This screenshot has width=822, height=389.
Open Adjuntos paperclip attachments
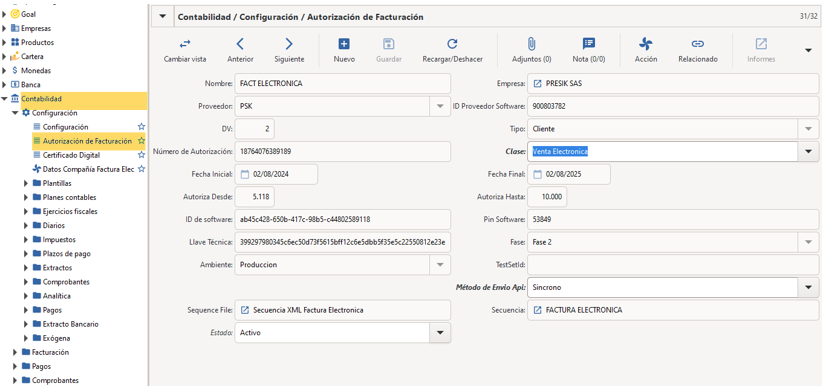coord(531,44)
